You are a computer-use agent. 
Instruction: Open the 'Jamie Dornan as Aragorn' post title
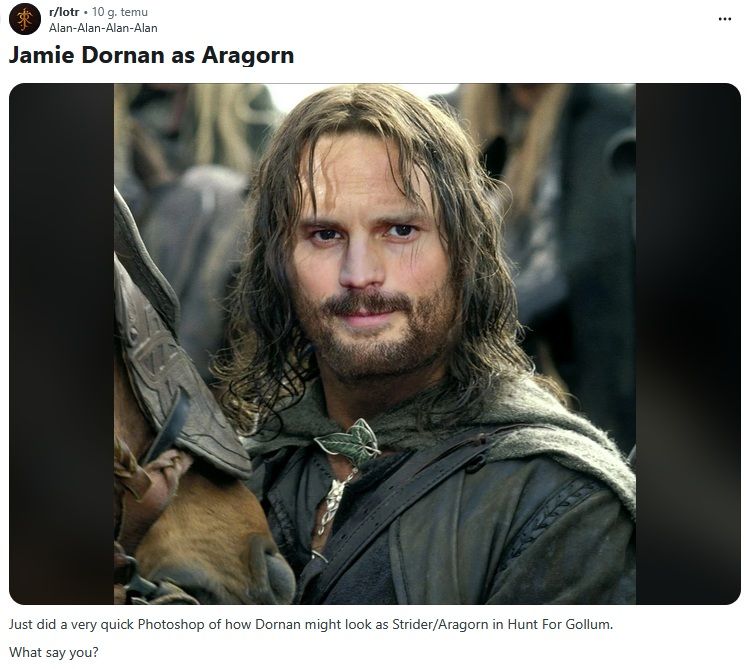(151, 55)
